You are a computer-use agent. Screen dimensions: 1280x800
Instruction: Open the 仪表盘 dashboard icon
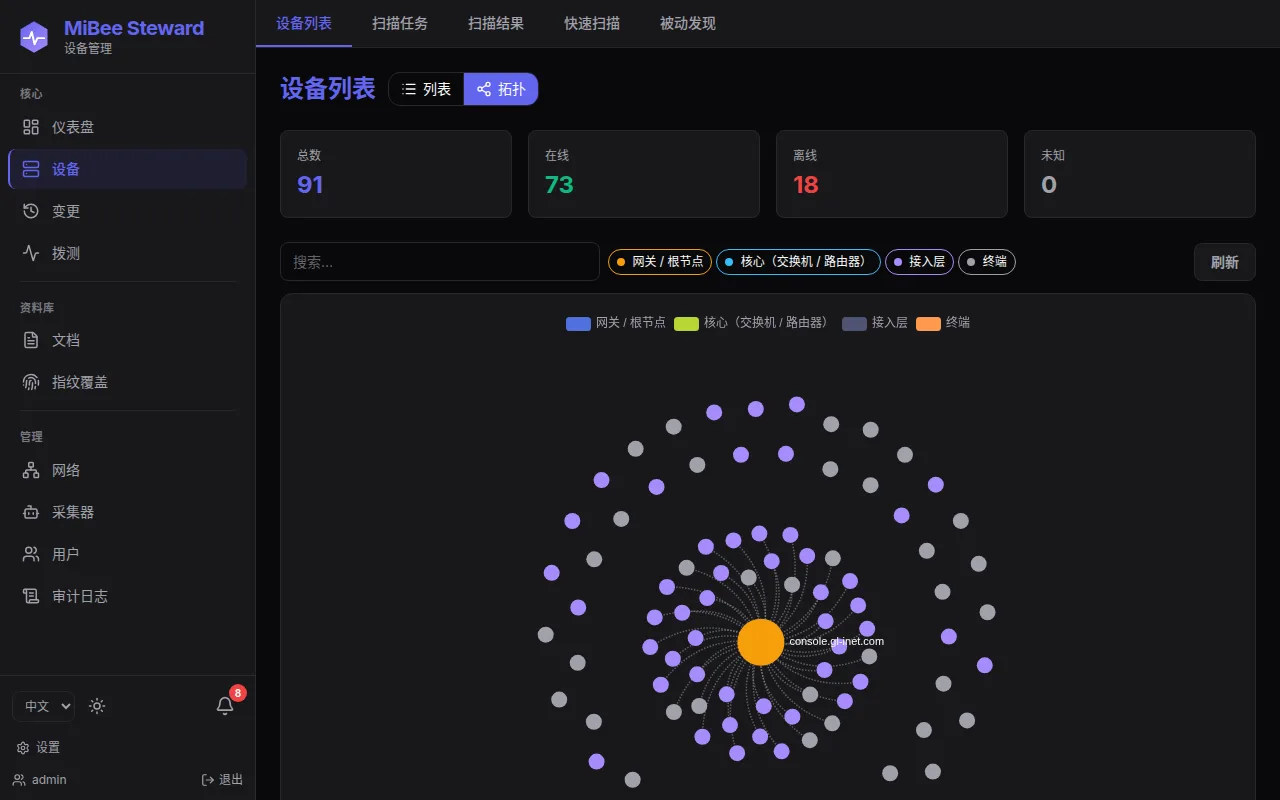click(x=31, y=127)
